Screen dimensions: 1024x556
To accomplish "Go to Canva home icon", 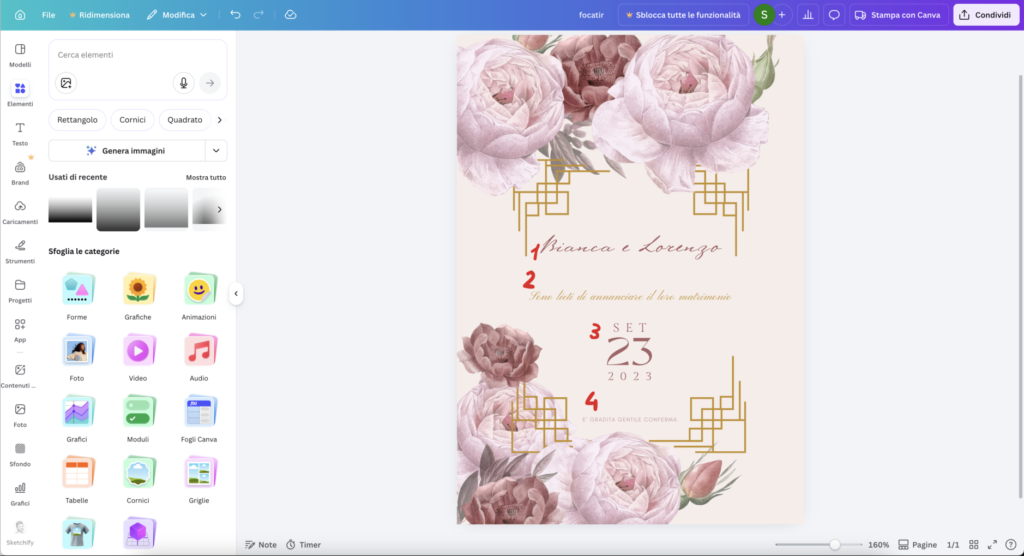I will tap(20, 14).
